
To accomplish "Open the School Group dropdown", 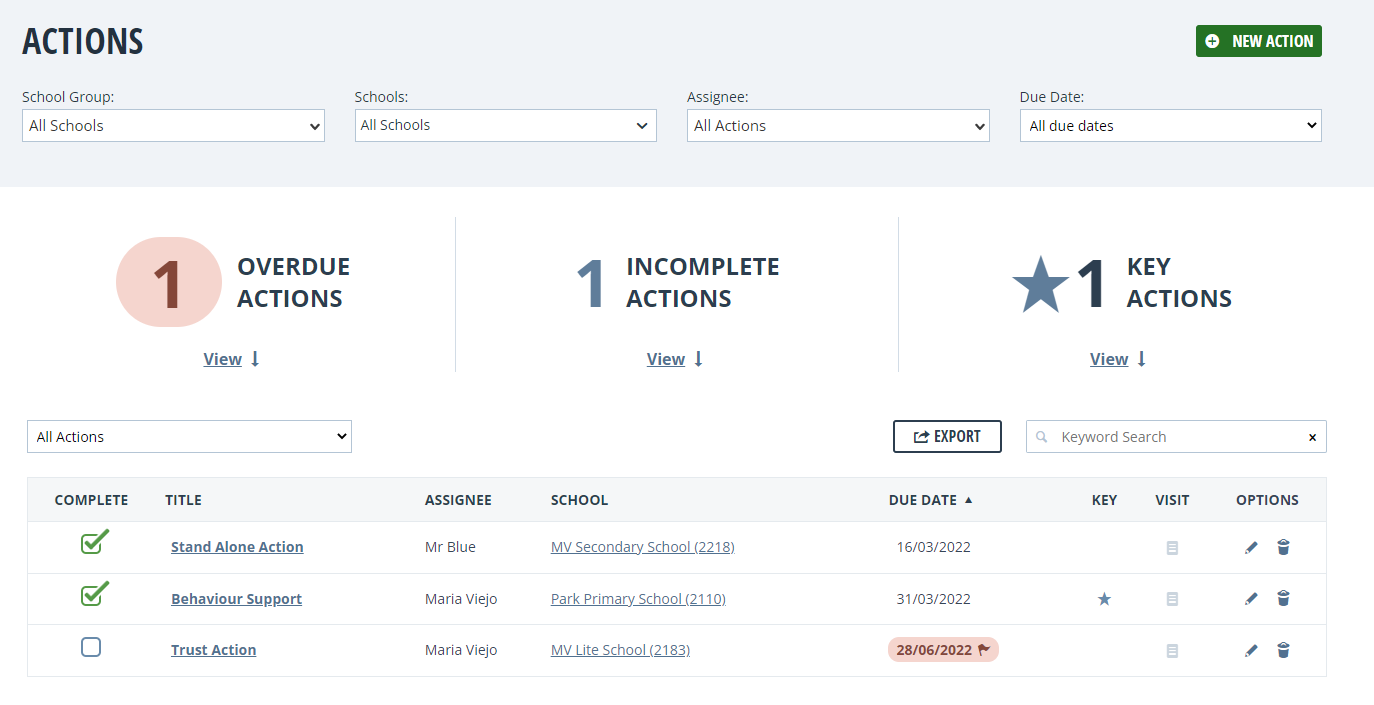I will (172, 125).
